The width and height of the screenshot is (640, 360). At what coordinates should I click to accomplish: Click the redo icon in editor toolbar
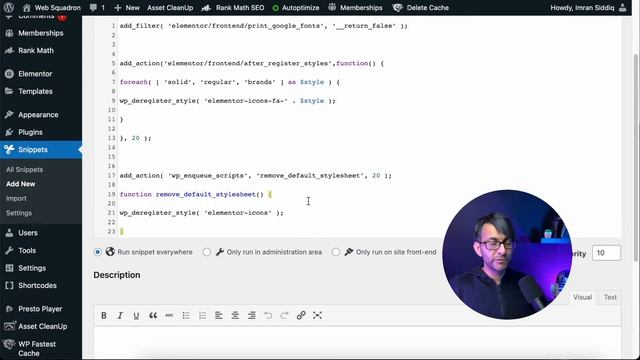click(284, 315)
